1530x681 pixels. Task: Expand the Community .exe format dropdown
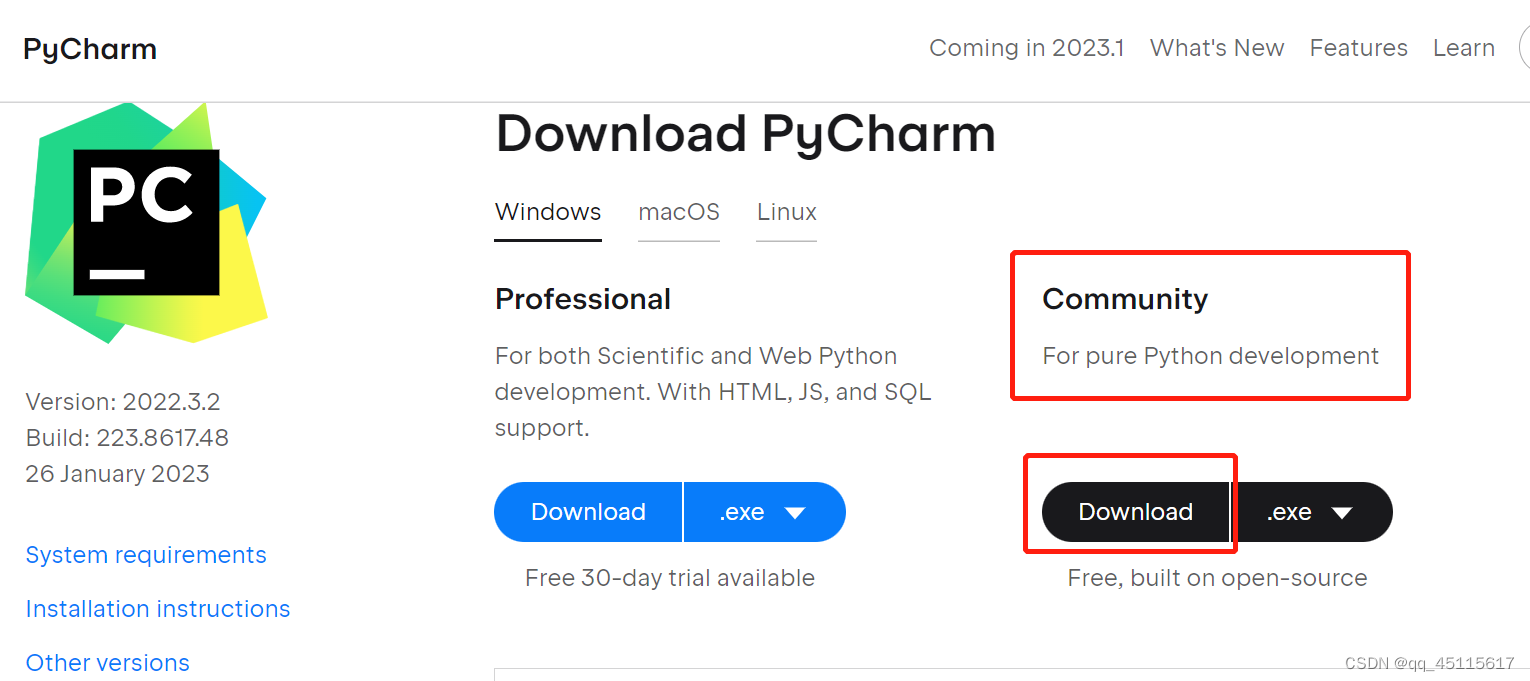(x=1313, y=511)
